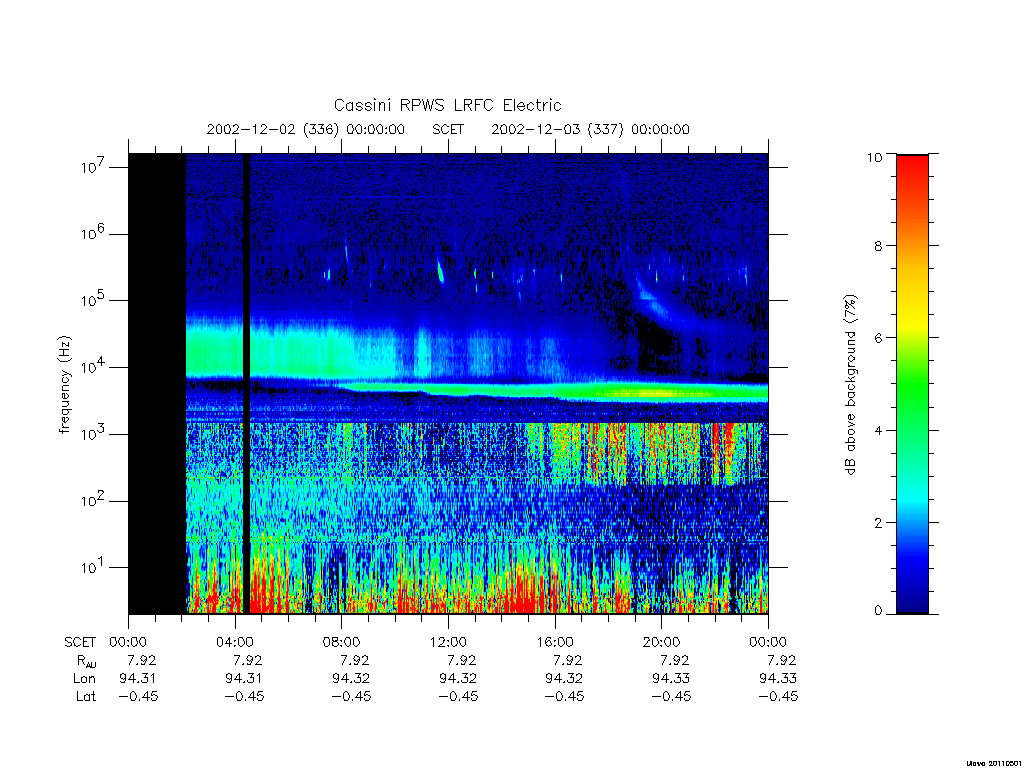Click the colorbar tick label '10'
Image resolution: width=1024 pixels, height=768 pixels.
pos(874,157)
